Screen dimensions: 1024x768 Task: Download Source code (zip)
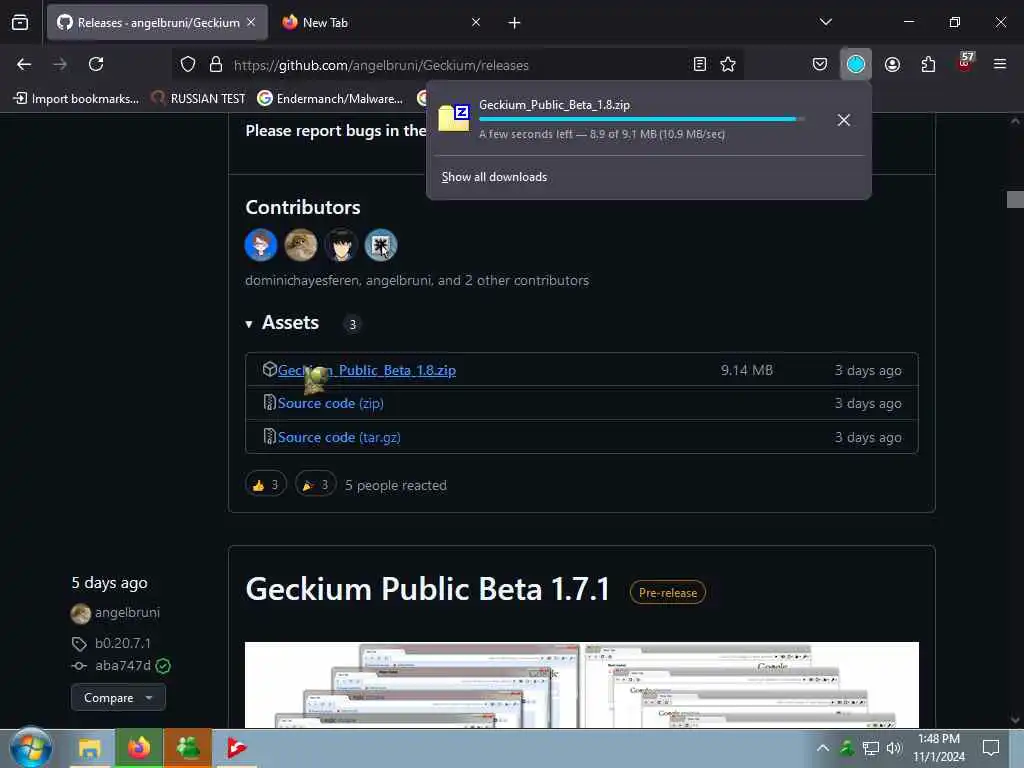click(330, 403)
